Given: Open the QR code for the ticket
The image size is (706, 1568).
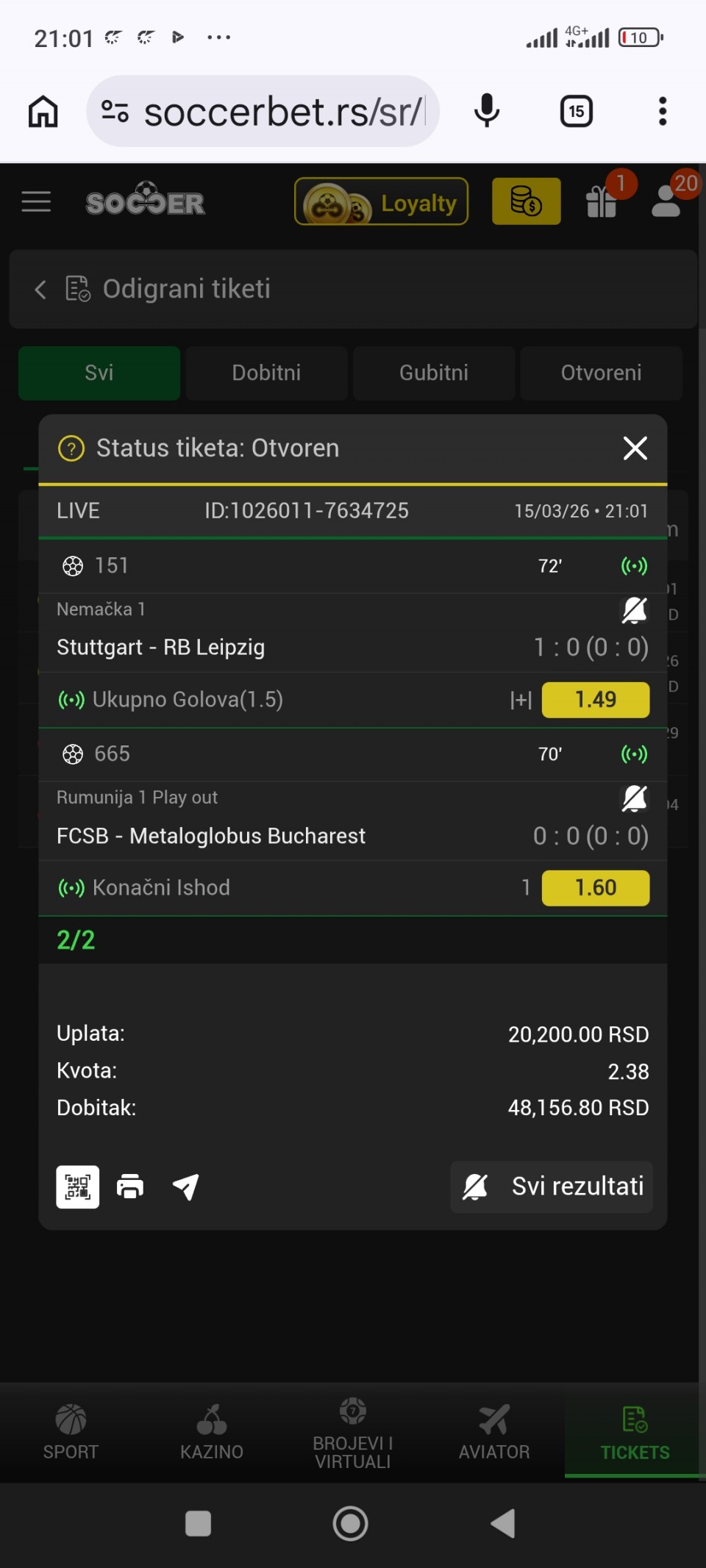Looking at the screenshot, I should coord(78,1186).
